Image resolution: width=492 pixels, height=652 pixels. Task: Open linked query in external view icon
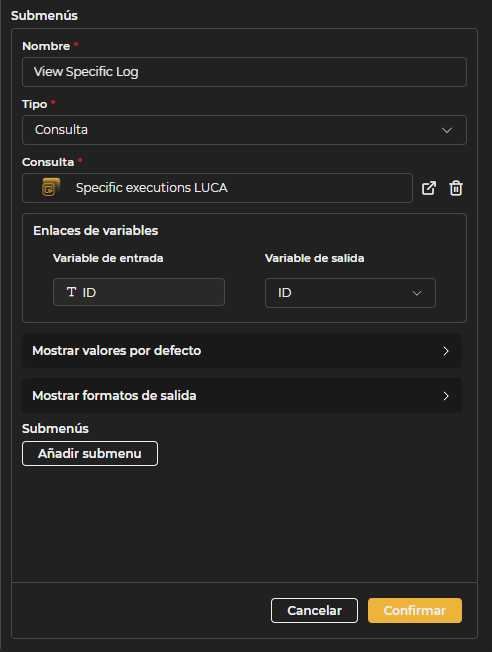tap(429, 188)
